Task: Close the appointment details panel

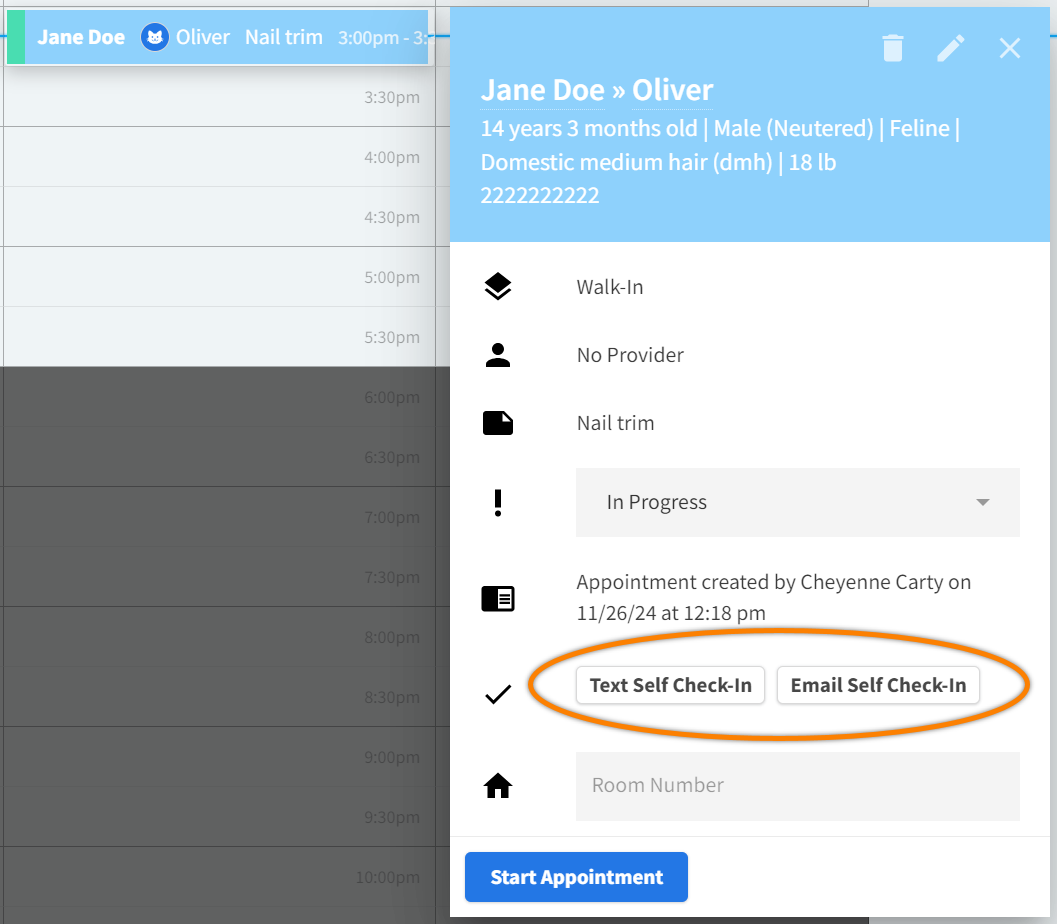Action: click(x=1010, y=48)
